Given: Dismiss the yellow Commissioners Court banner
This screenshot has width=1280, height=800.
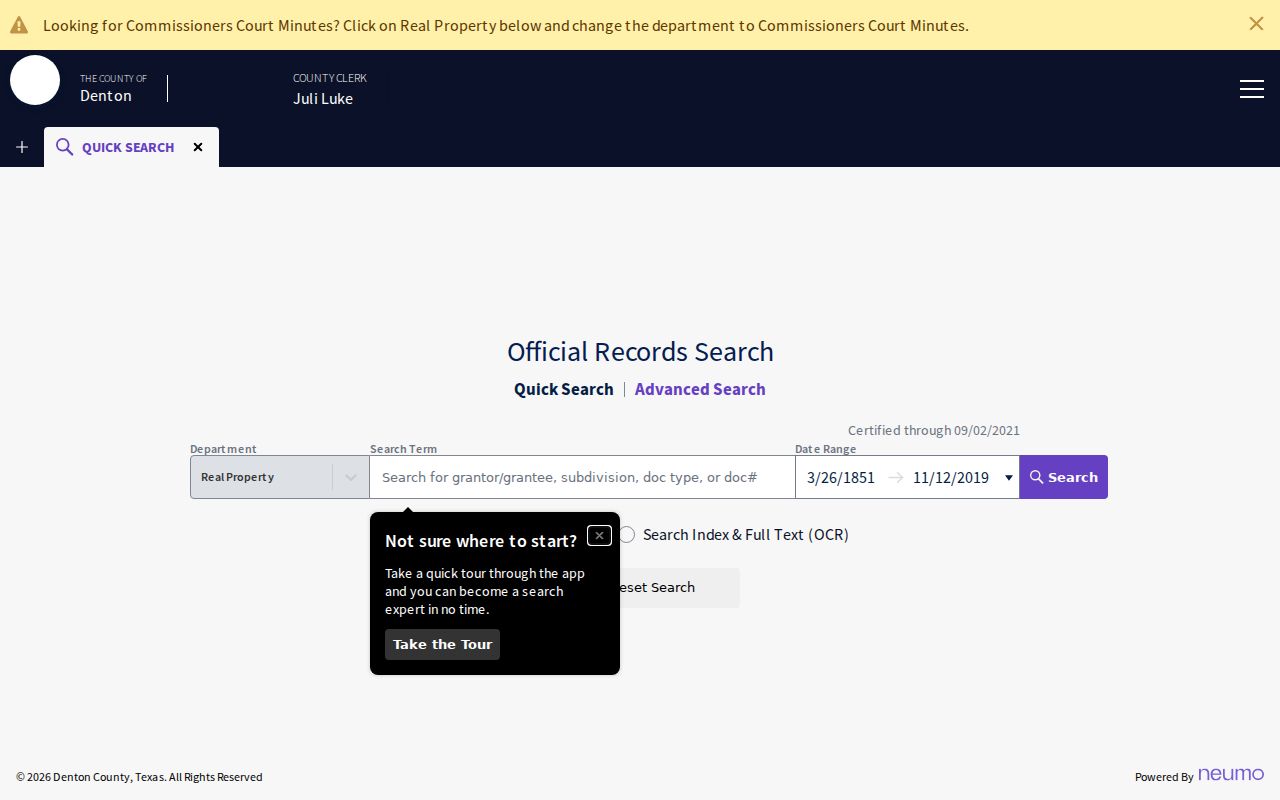Looking at the screenshot, I should [x=1256, y=23].
